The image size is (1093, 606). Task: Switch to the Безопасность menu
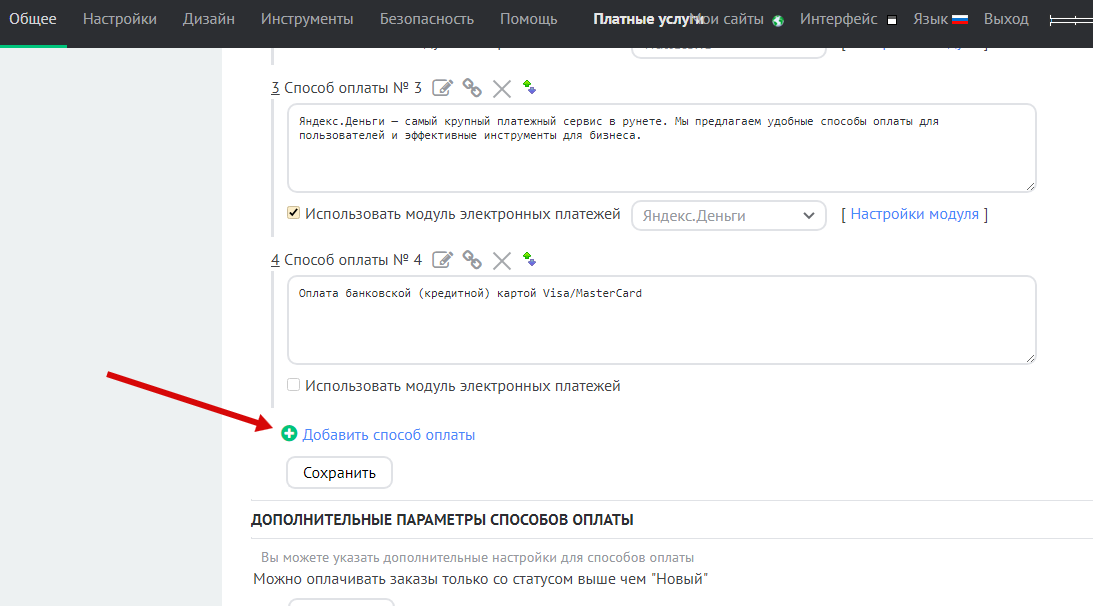point(426,19)
